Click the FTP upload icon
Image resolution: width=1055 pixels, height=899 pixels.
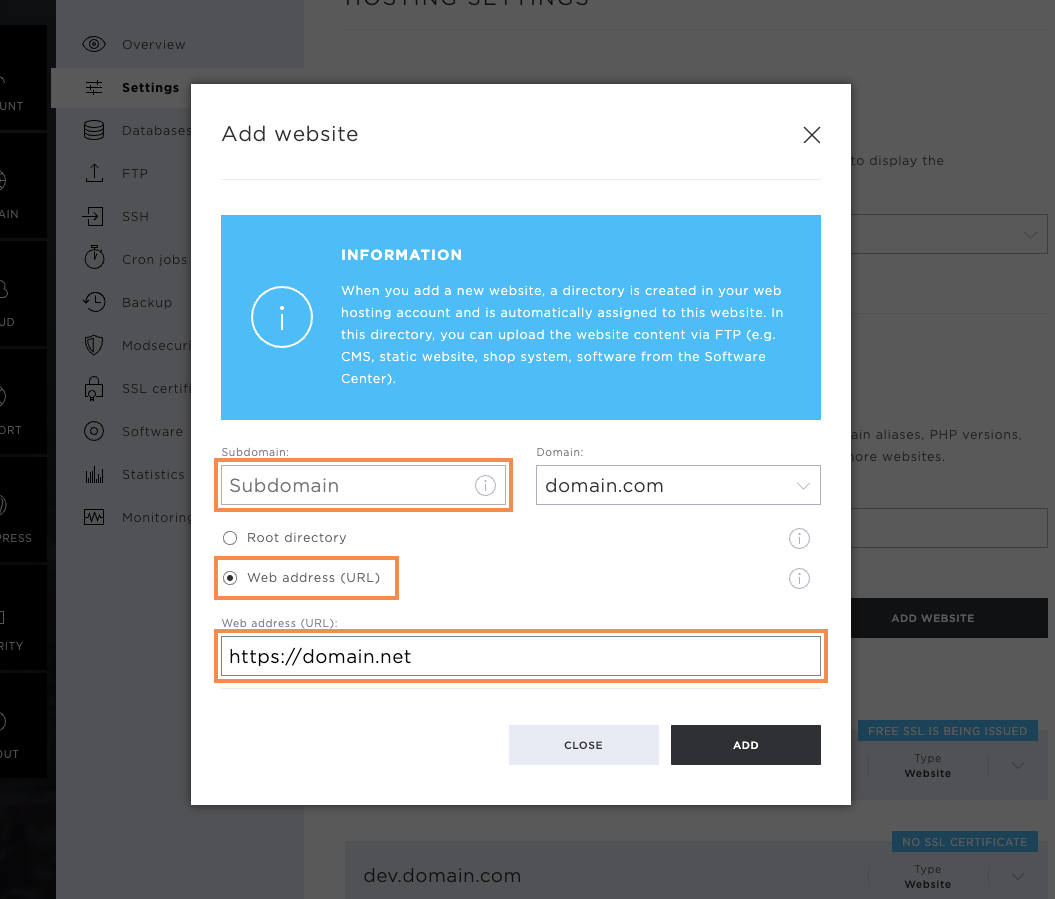tap(94, 173)
